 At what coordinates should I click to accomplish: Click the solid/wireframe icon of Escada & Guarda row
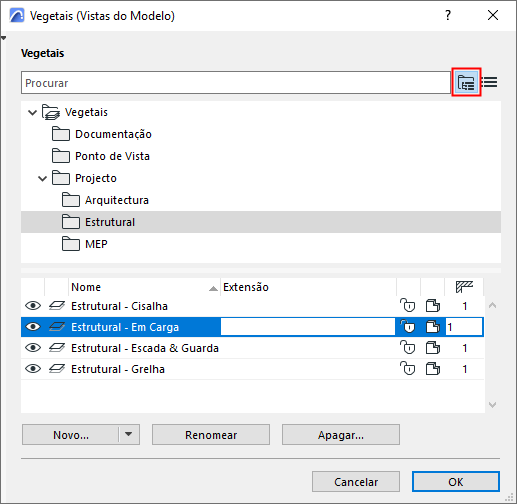[433, 348]
